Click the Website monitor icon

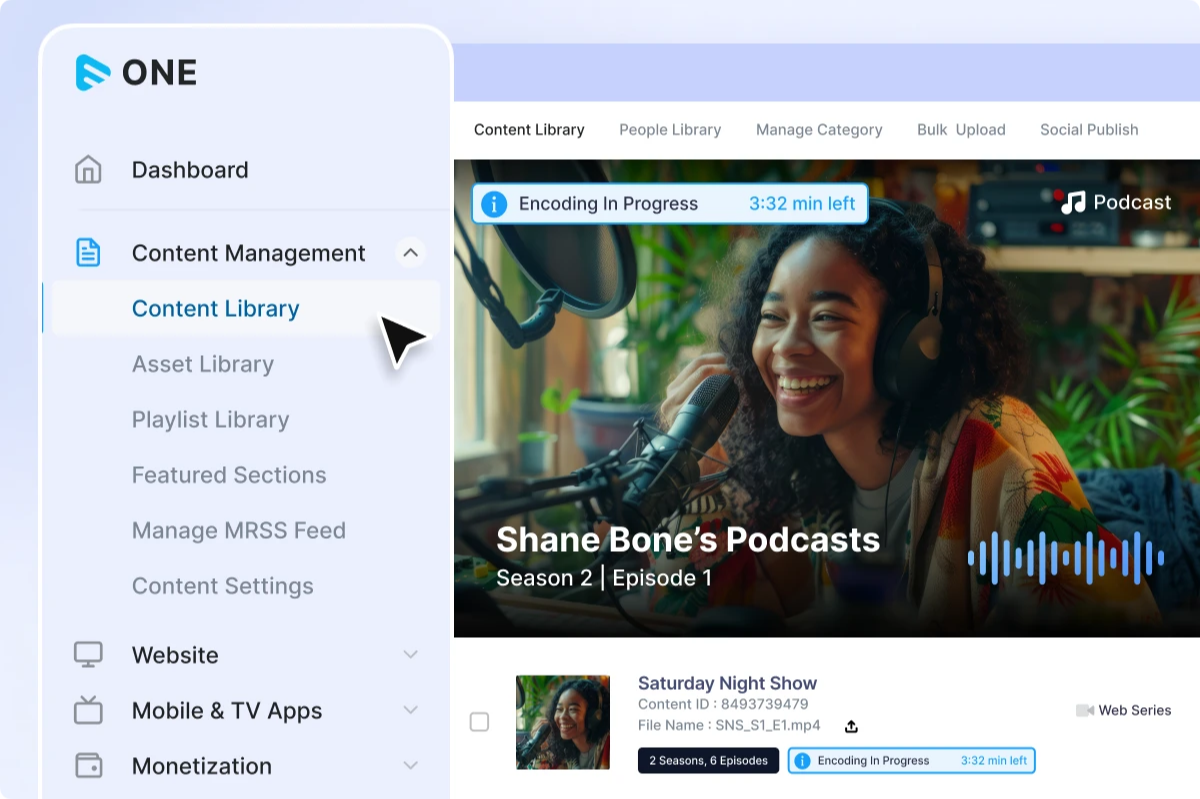point(88,655)
